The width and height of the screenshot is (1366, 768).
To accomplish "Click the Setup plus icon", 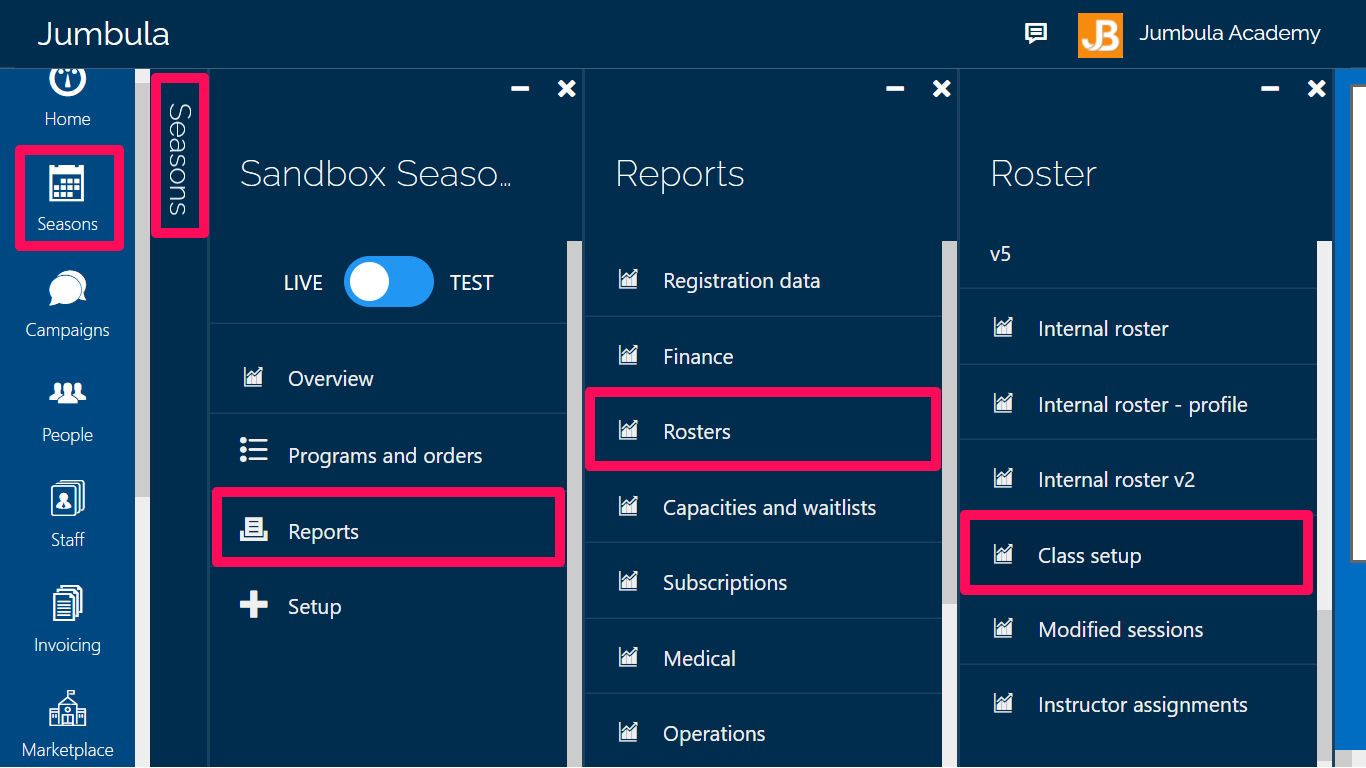I will 254,604.
